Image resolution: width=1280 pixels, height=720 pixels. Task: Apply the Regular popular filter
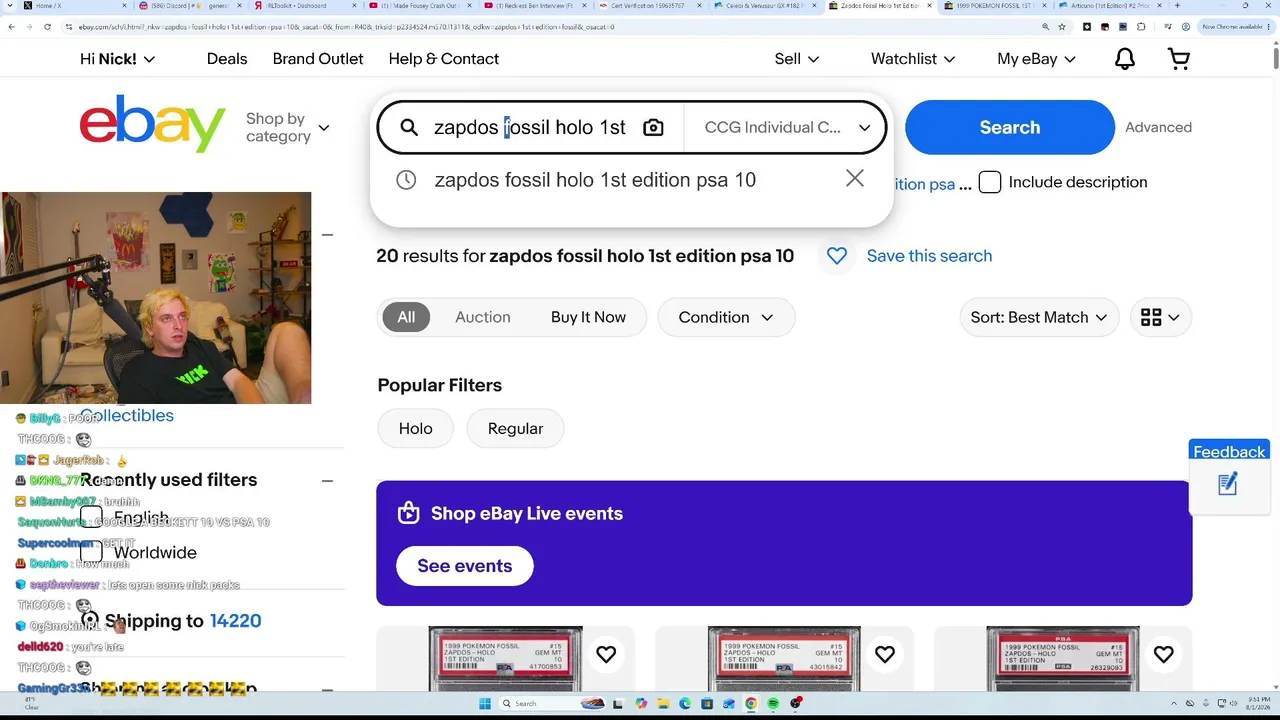(x=515, y=428)
